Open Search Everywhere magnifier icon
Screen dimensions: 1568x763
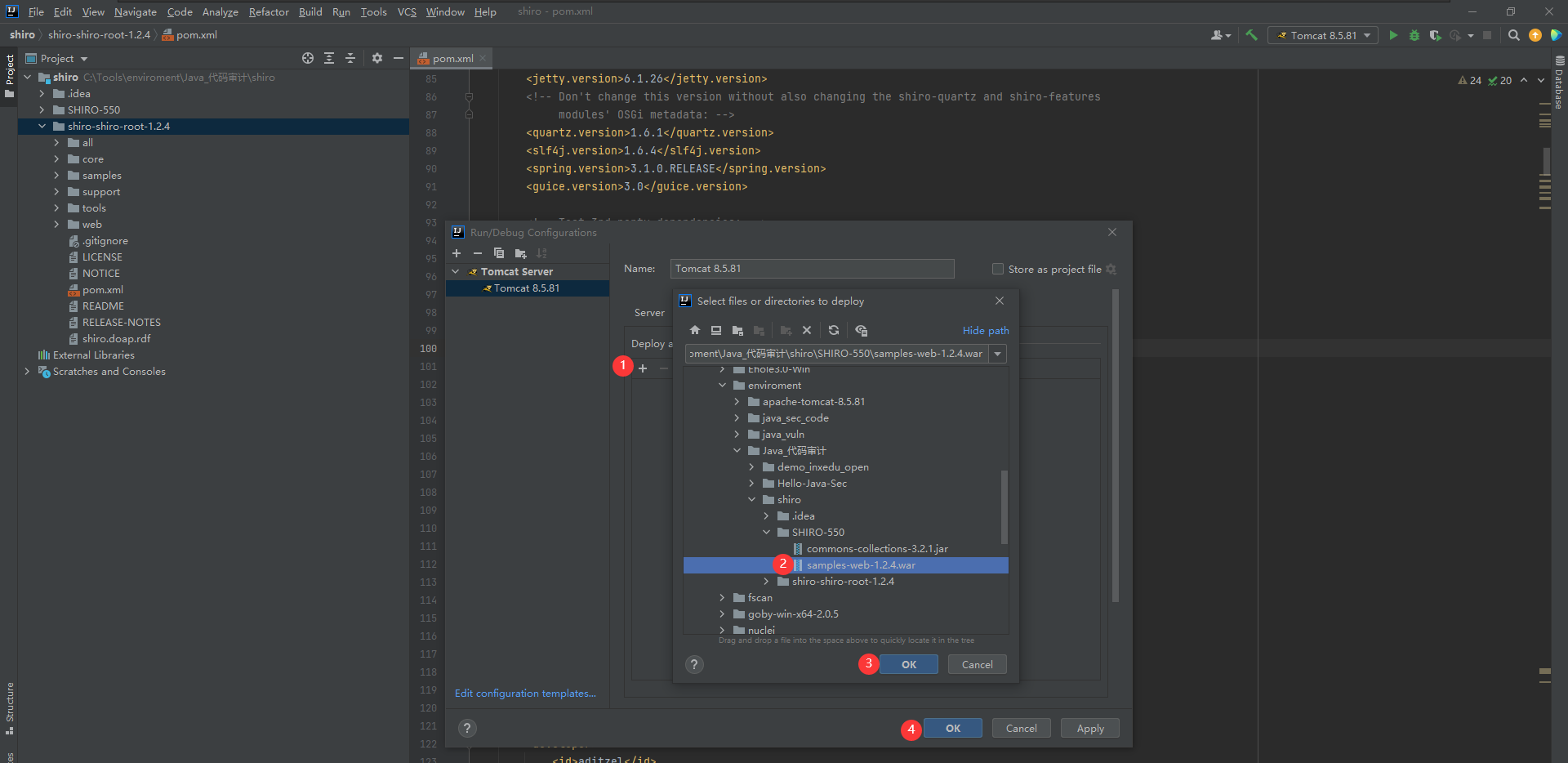[x=1513, y=35]
